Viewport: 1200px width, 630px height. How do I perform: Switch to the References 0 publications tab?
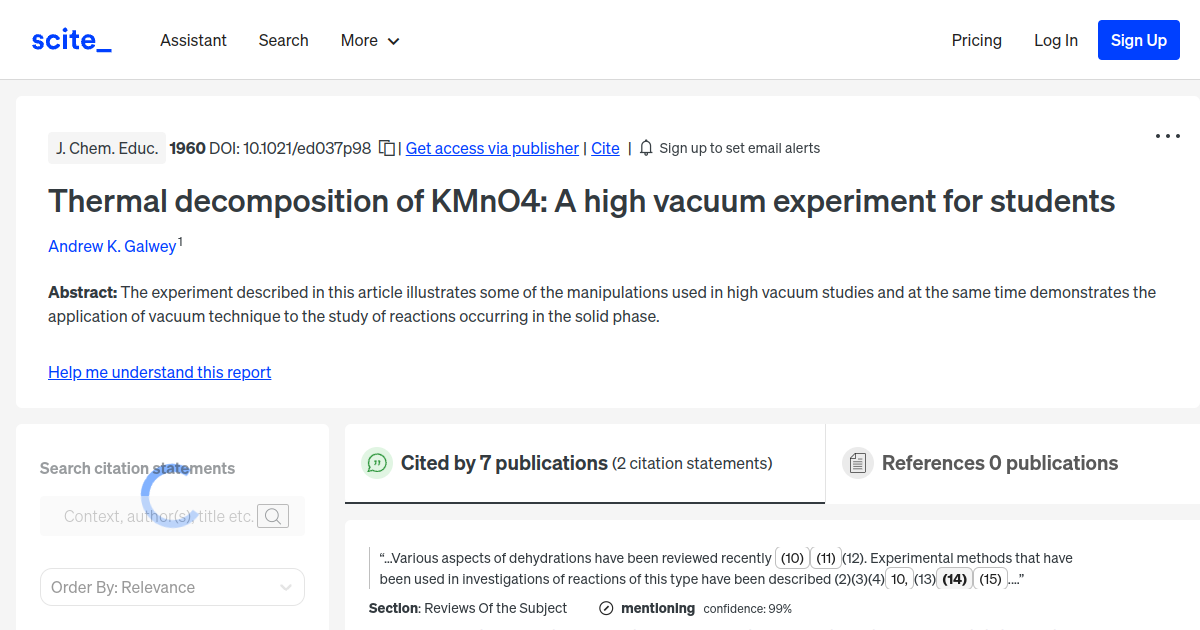(x=1000, y=463)
